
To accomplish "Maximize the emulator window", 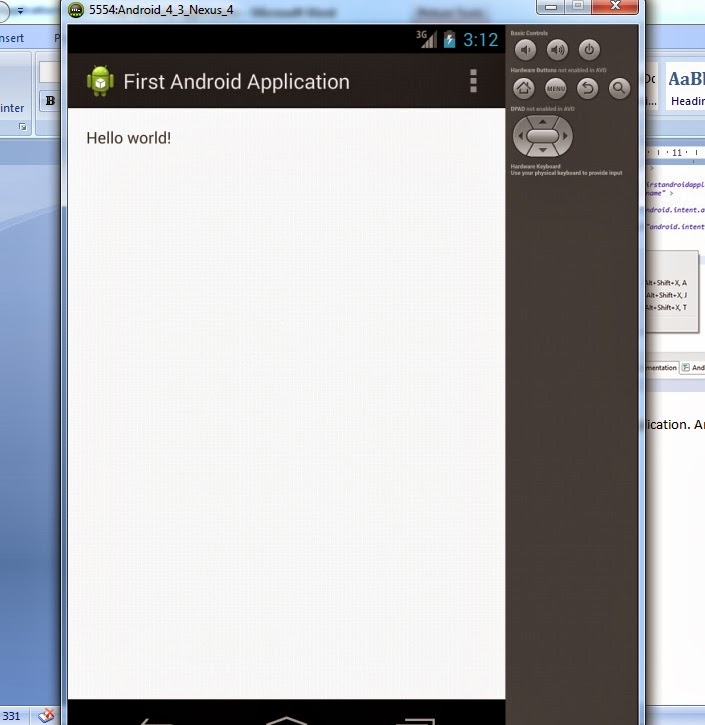I will point(577,6).
